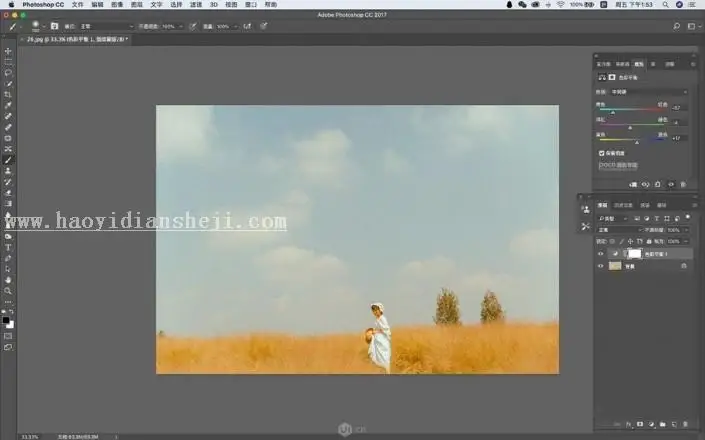Select the Hand tool
Viewport: 705px width, 440px height.
8,280
